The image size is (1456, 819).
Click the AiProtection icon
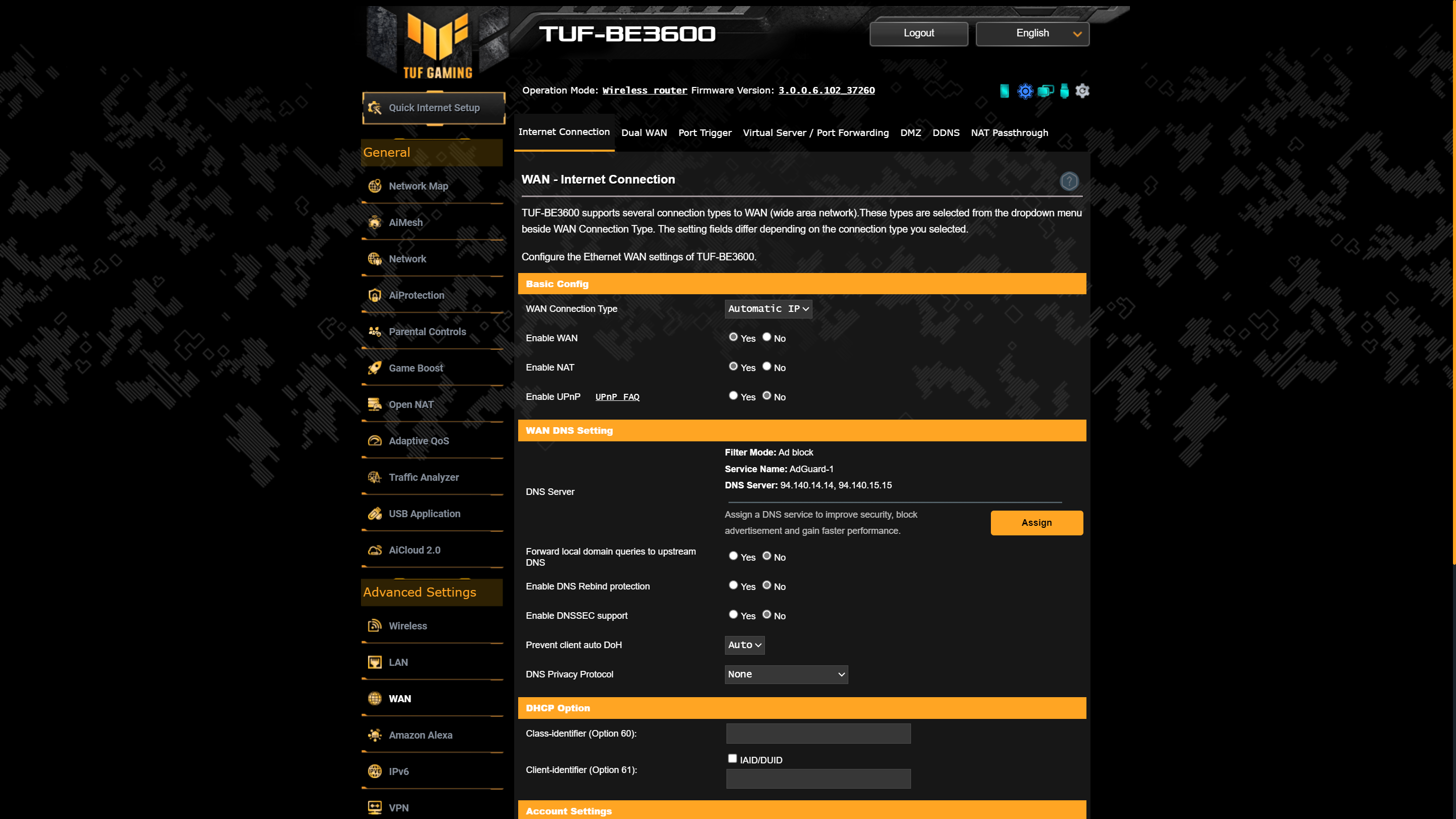[x=375, y=295]
